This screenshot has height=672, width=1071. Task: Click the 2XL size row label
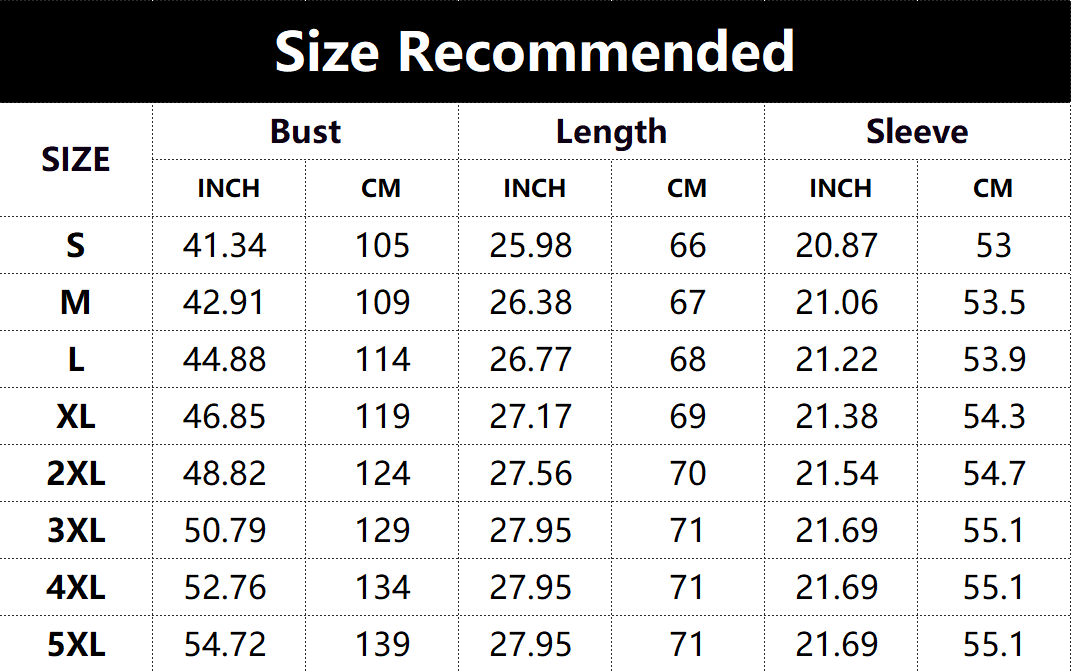pyautogui.click(x=76, y=473)
